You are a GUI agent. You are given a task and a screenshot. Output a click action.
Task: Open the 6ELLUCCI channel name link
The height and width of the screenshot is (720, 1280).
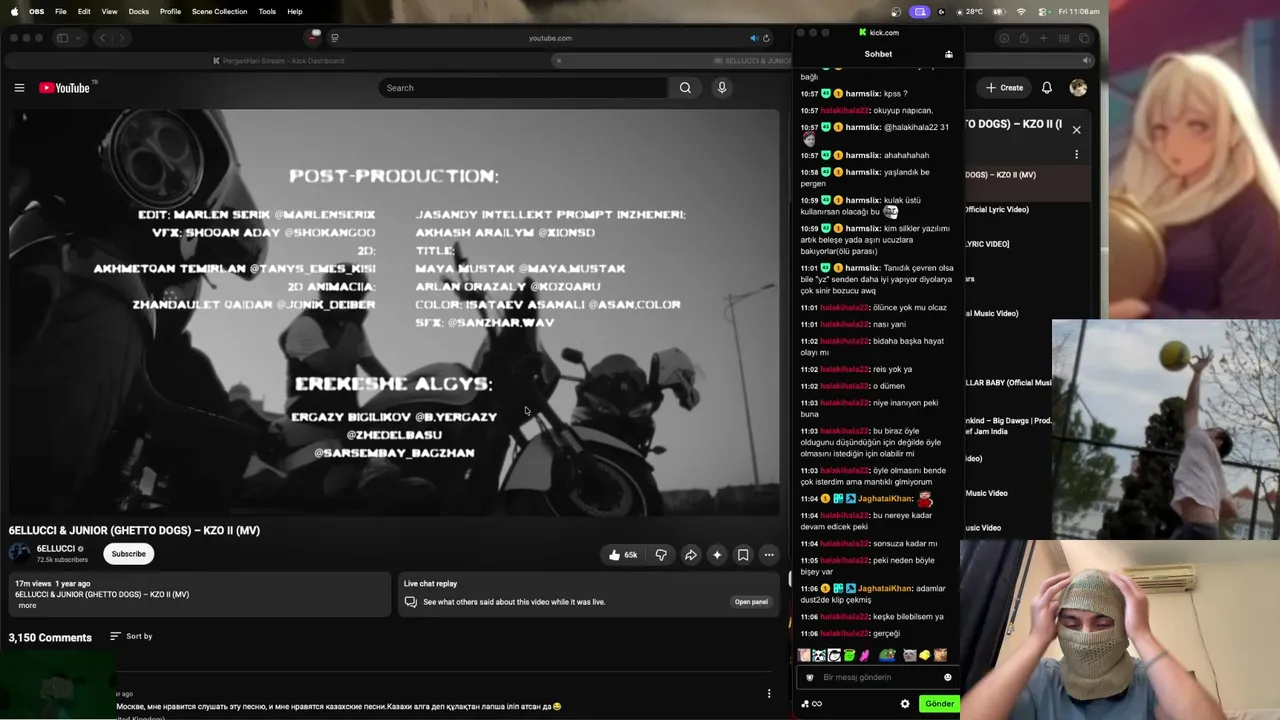(56, 549)
